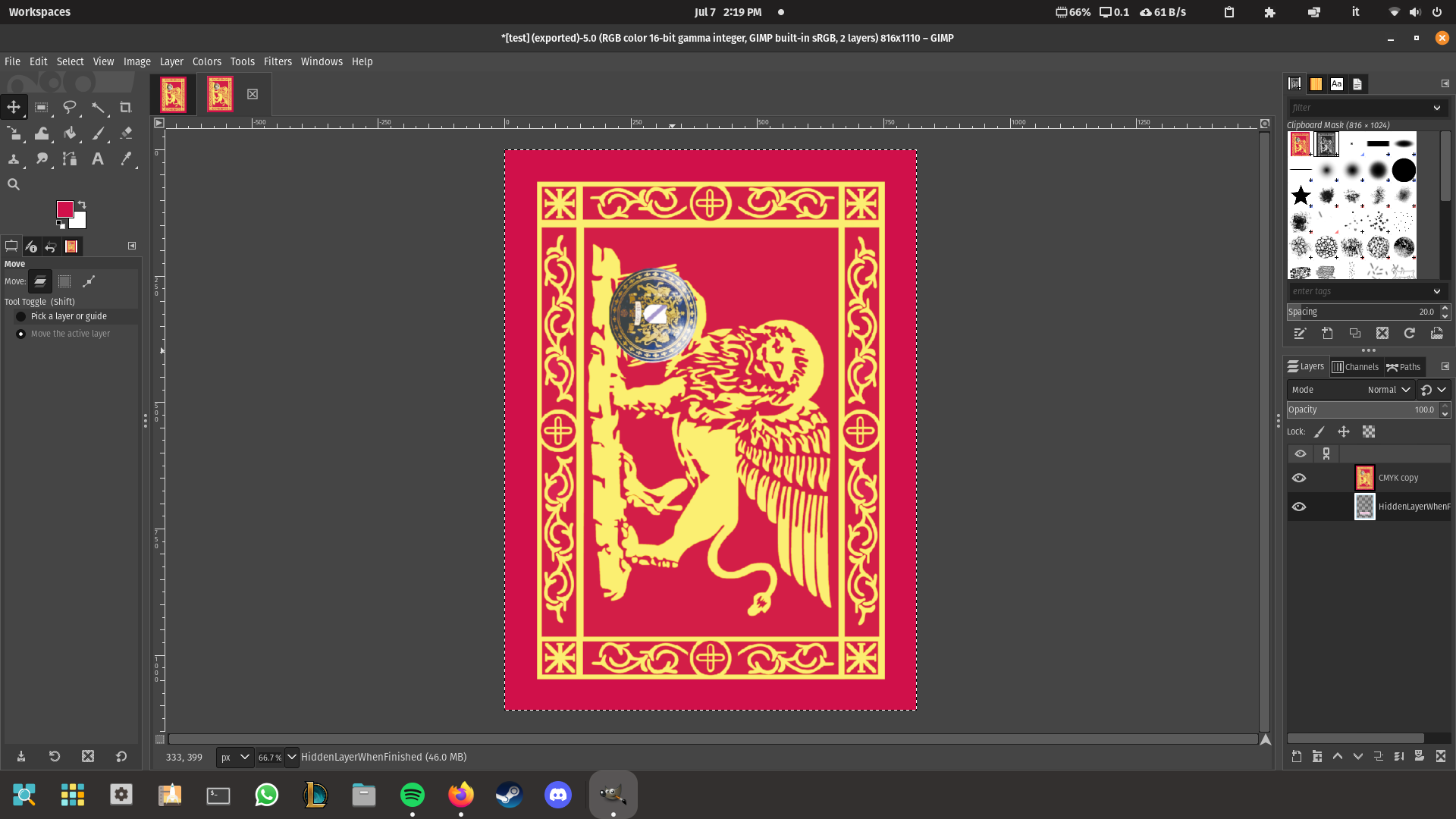The image size is (1456, 819).
Task: Open the px unit selector
Action: [x=234, y=757]
